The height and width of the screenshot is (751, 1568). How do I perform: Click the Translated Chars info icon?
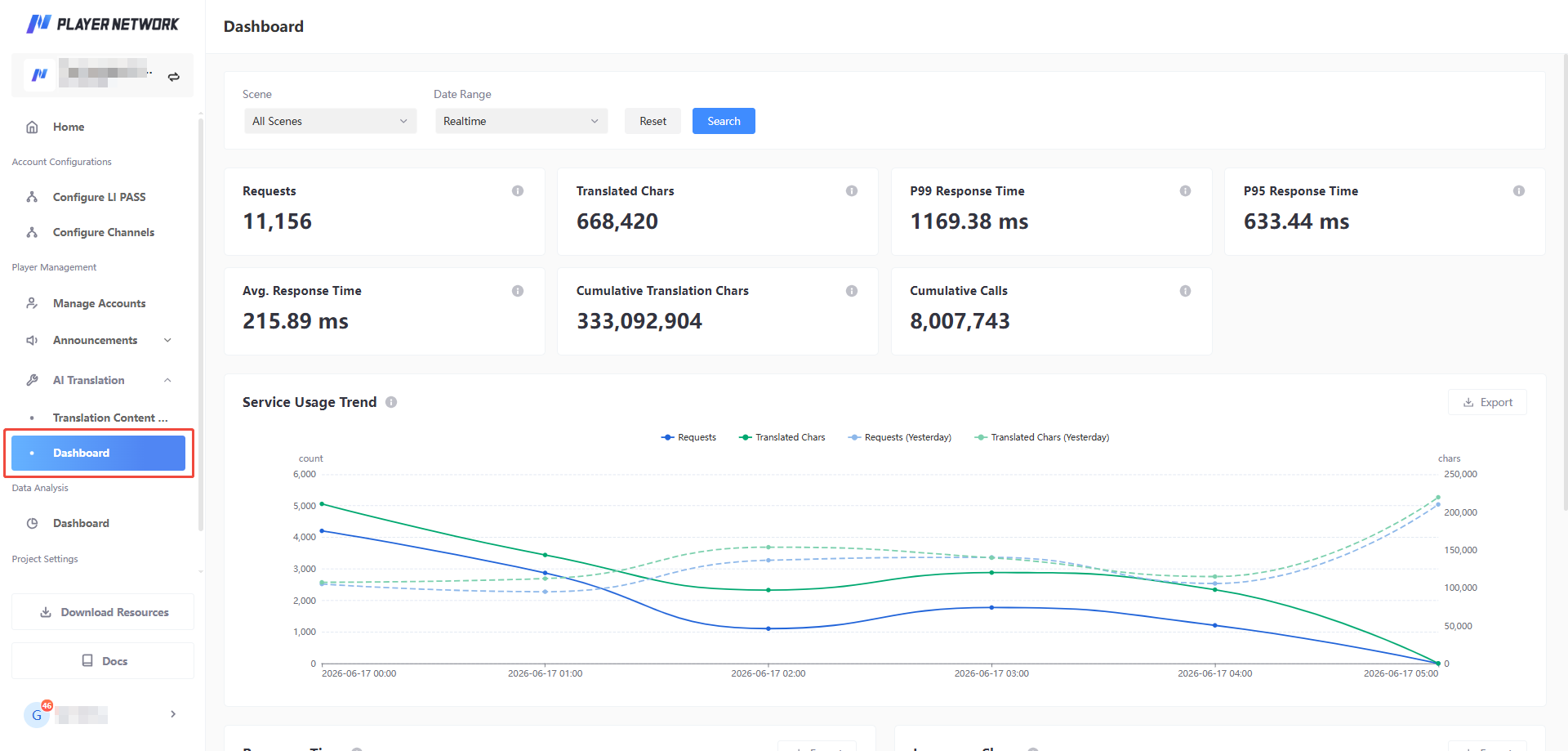(x=852, y=191)
